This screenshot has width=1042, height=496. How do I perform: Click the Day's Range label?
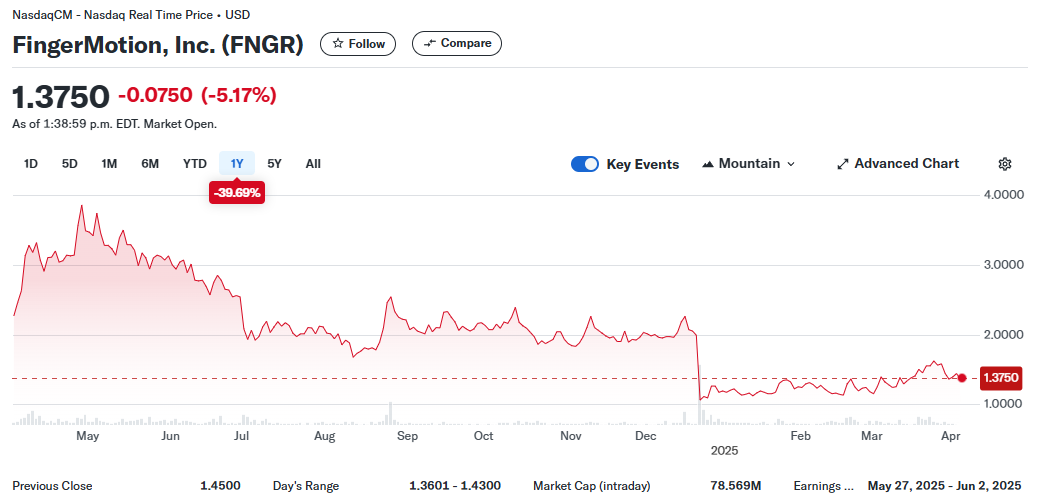[306, 486]
